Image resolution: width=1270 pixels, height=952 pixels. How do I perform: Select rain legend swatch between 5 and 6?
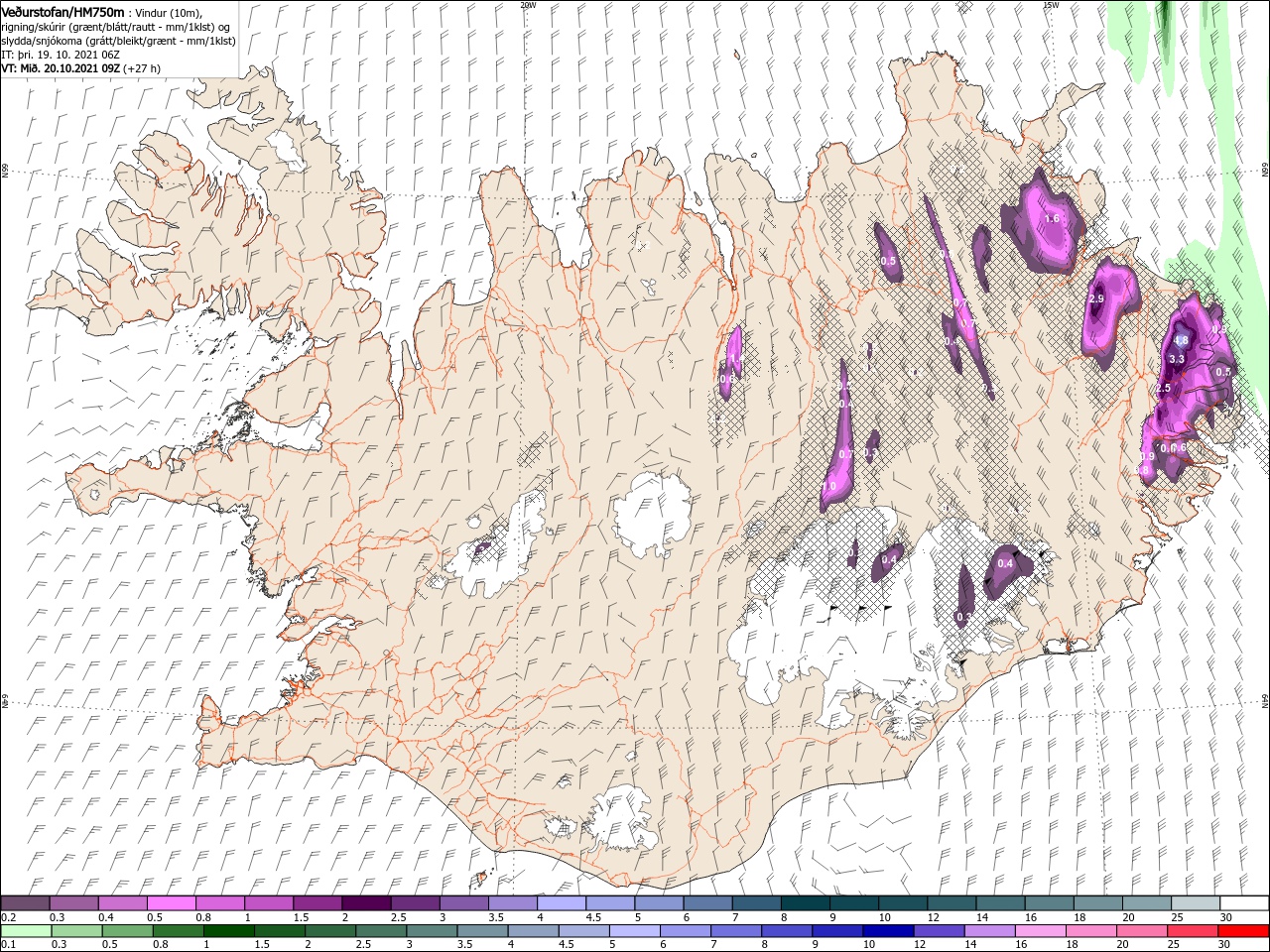point(635,931)
